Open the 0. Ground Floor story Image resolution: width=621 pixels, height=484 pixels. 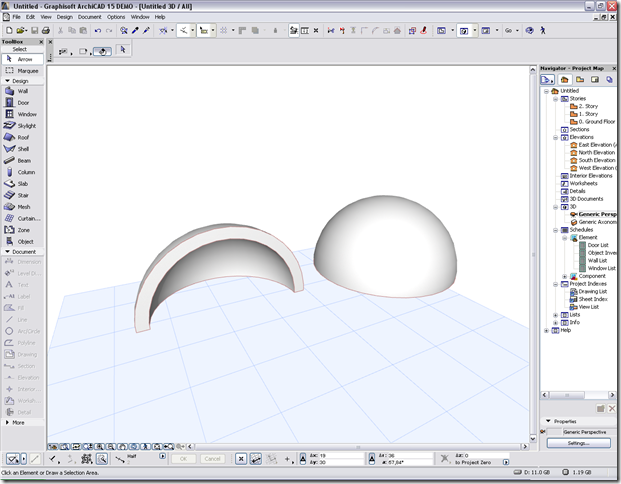[x=596, y=122]
